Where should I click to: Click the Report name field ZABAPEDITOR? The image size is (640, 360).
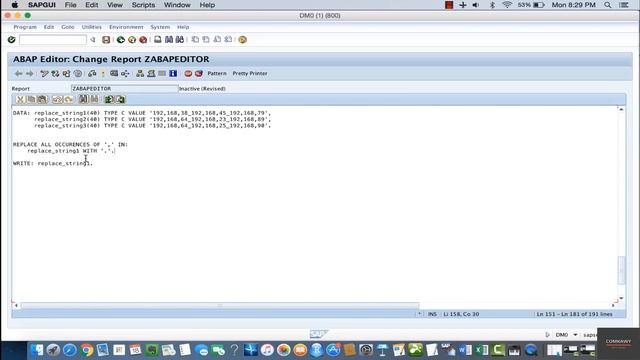[x=124, y=89]
